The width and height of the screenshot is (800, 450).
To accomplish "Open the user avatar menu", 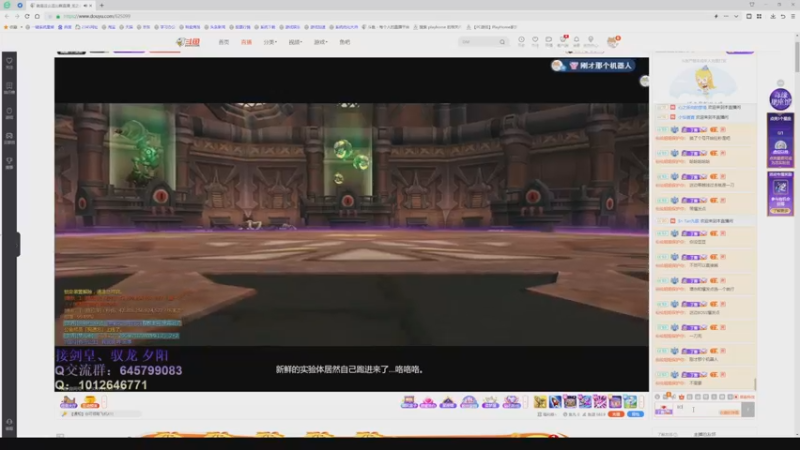I will (x=612, y=41).
